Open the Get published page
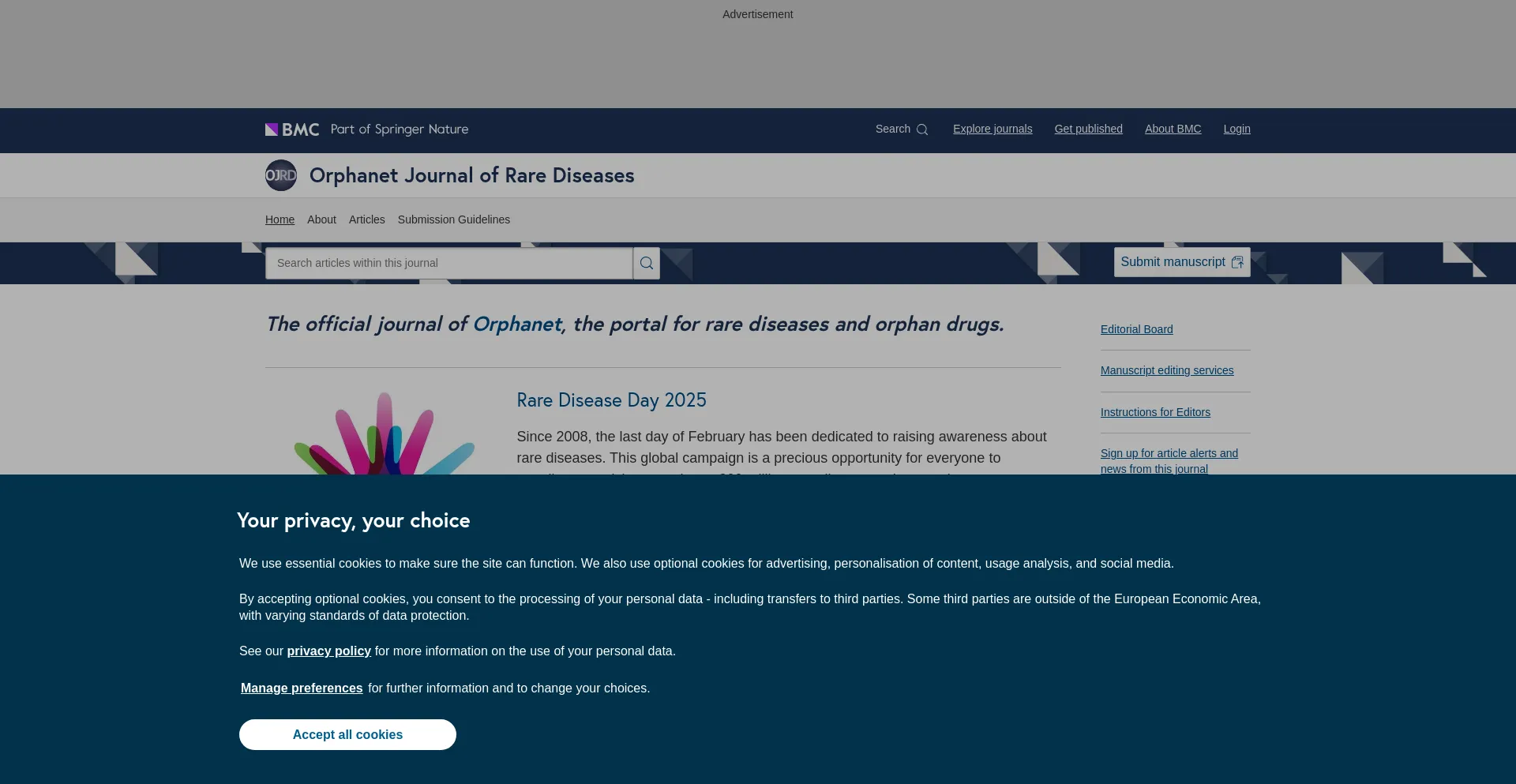The width and height of the screenshot is (1516, 784). pyautogui.click(x=1088, y=129)
